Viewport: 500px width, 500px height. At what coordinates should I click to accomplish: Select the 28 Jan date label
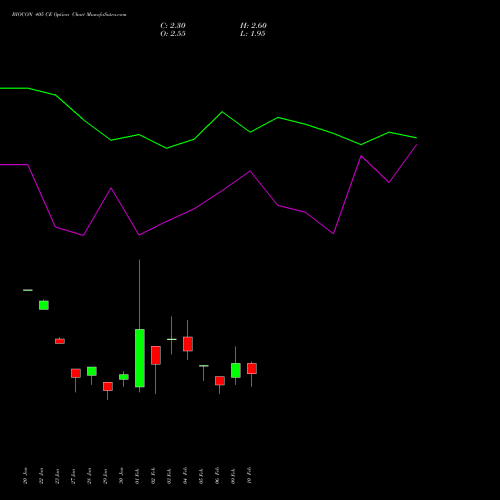click(90, 476)
